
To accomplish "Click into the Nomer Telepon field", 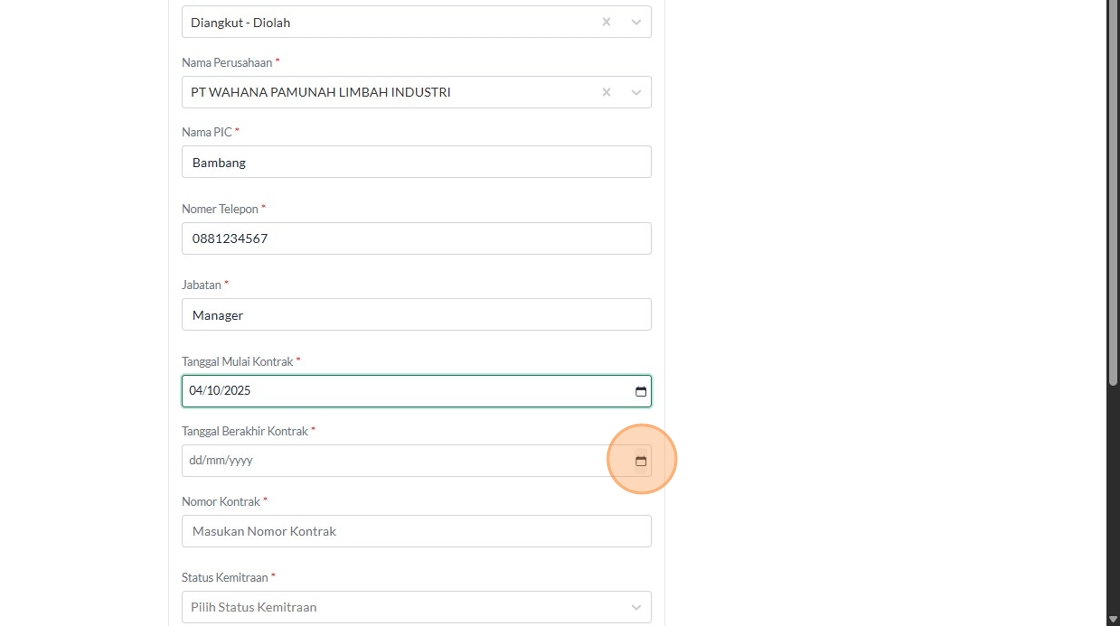I will pyautogui.click(x=416, y=239).
